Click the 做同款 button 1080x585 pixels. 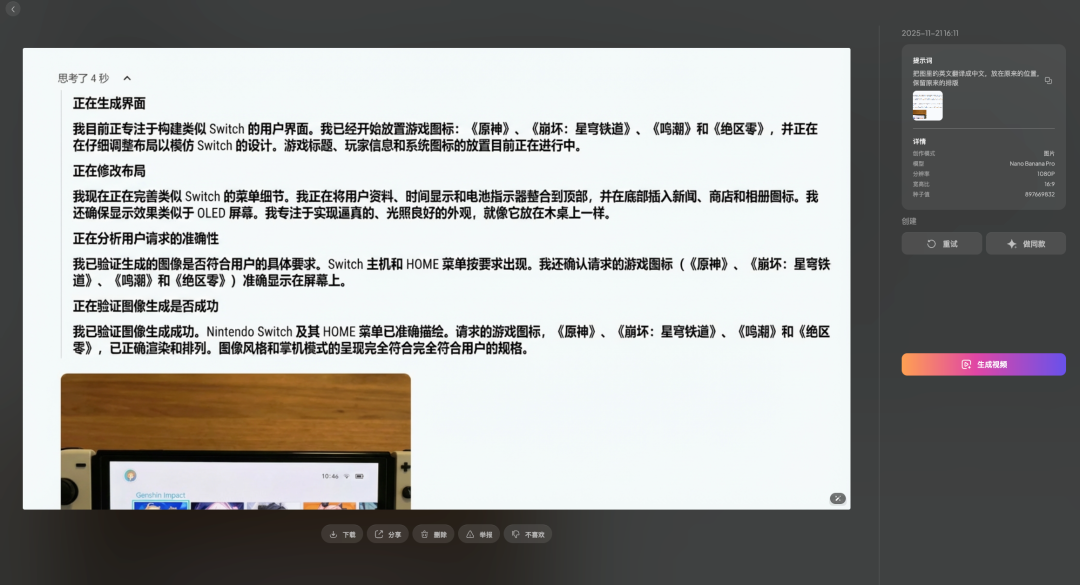[x=1025, y=243]
